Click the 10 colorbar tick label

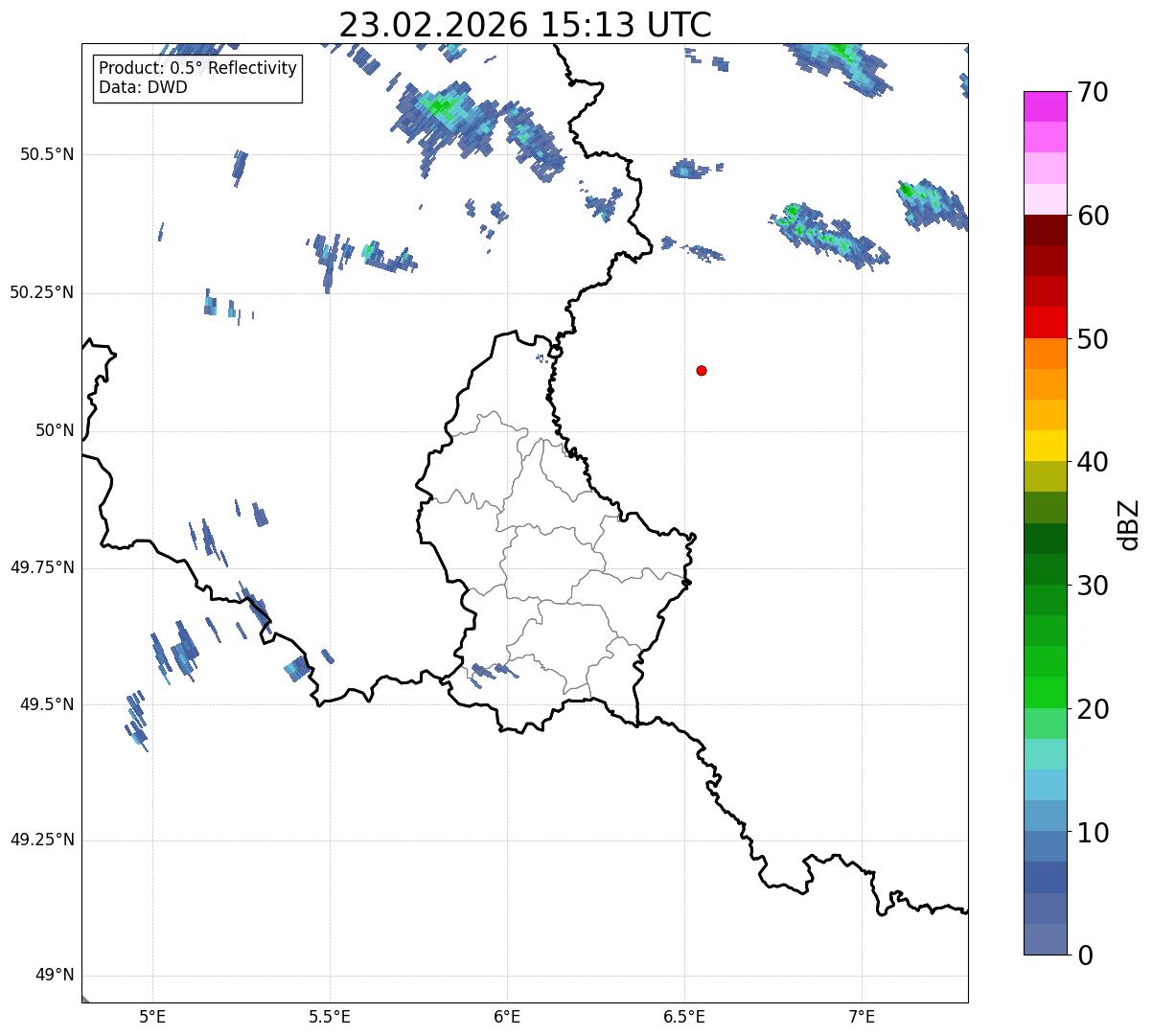(1093, 833)
